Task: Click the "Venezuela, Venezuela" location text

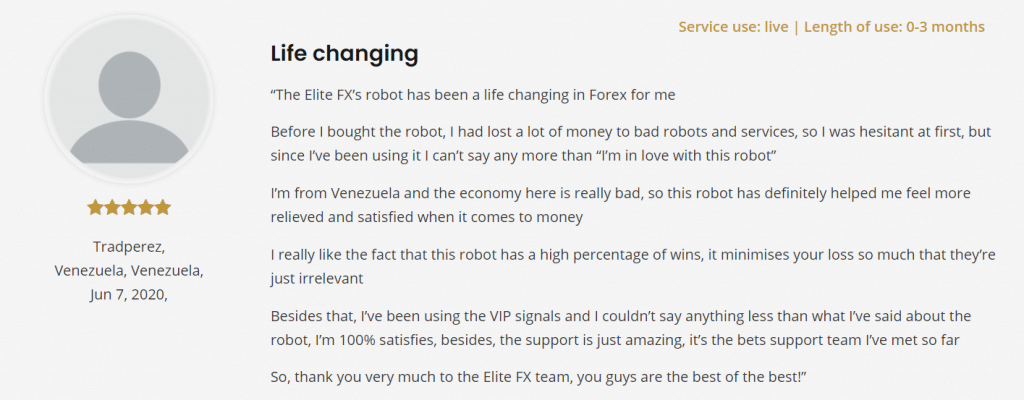Action: pos(128,270)
